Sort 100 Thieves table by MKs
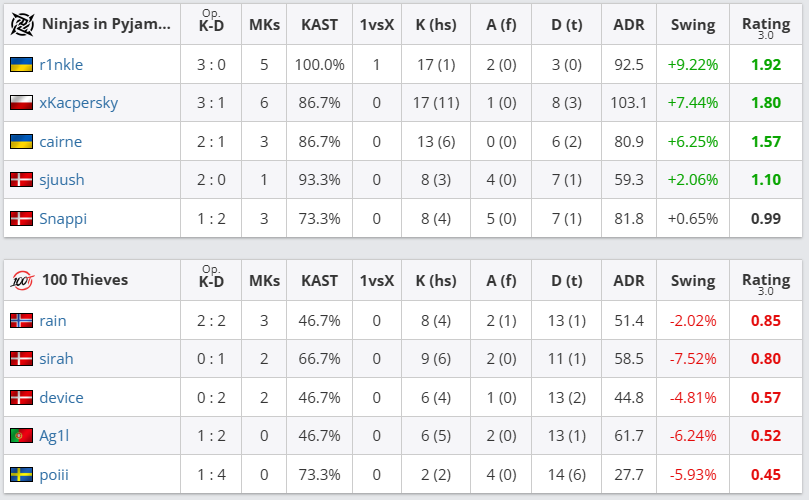 tap(264, 280)
